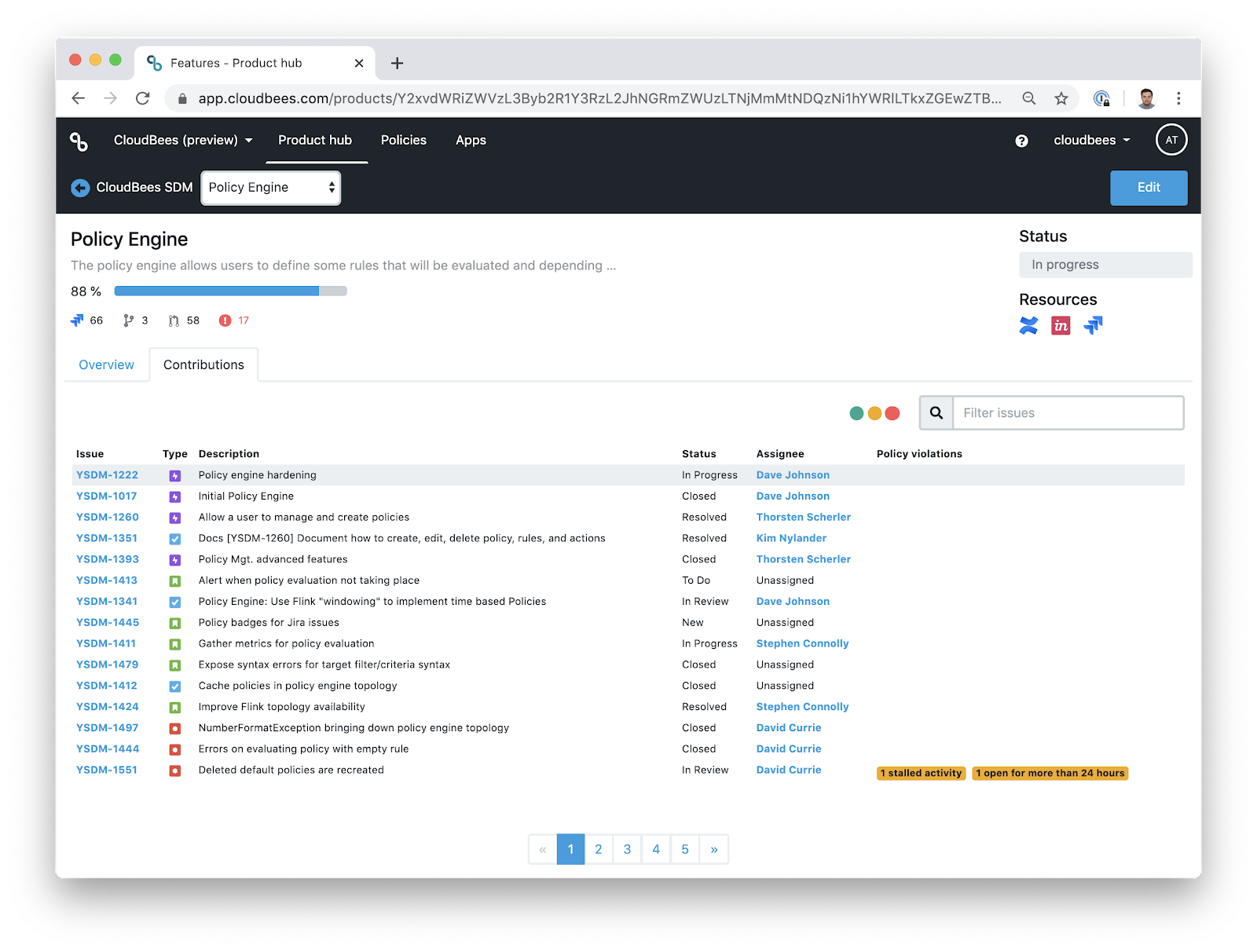
Task: Click the search magnifier beside Filter issues
Action: (936, 413)
